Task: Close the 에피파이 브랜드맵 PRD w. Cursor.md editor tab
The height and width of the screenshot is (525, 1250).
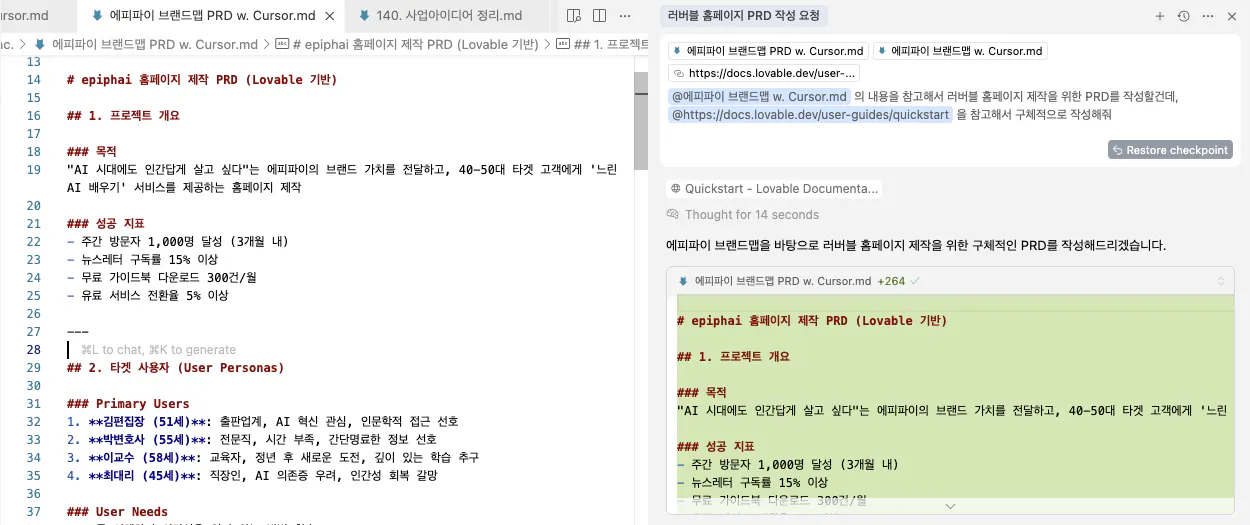Action: click(328, 16)
